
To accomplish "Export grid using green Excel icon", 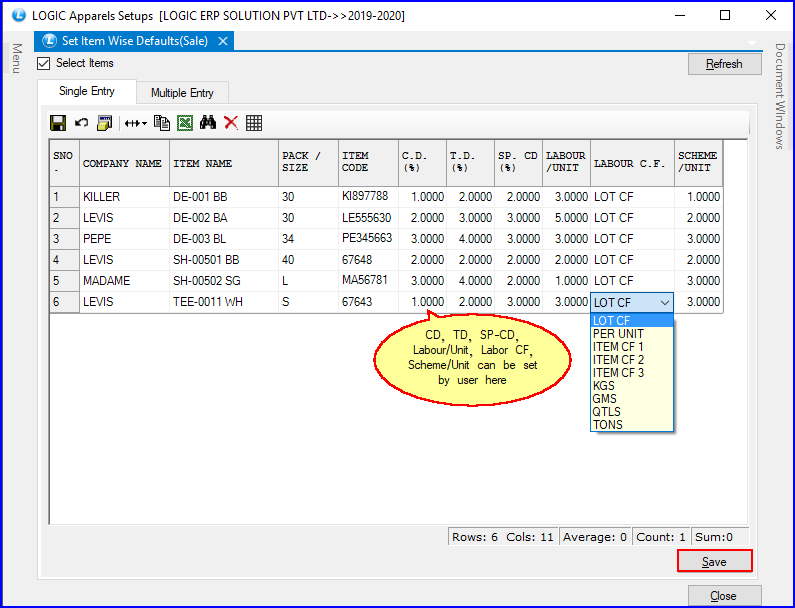I will [185, 123].
